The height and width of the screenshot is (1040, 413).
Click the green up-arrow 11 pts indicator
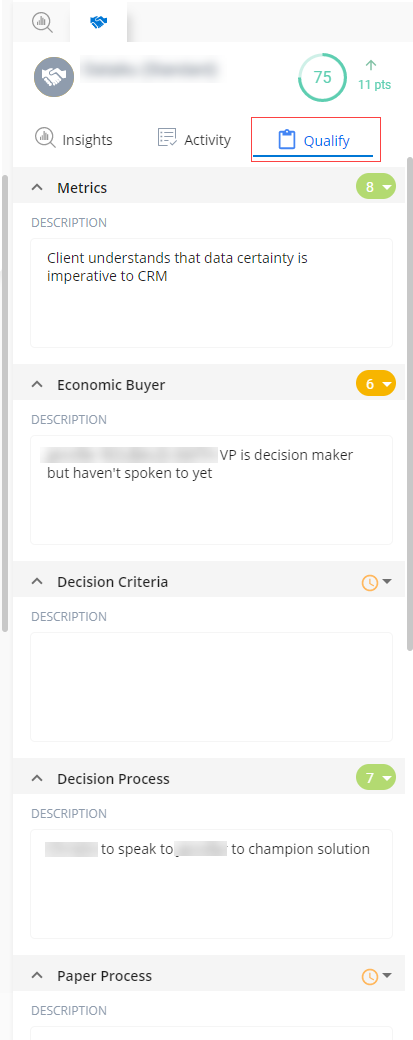point(374,75)
